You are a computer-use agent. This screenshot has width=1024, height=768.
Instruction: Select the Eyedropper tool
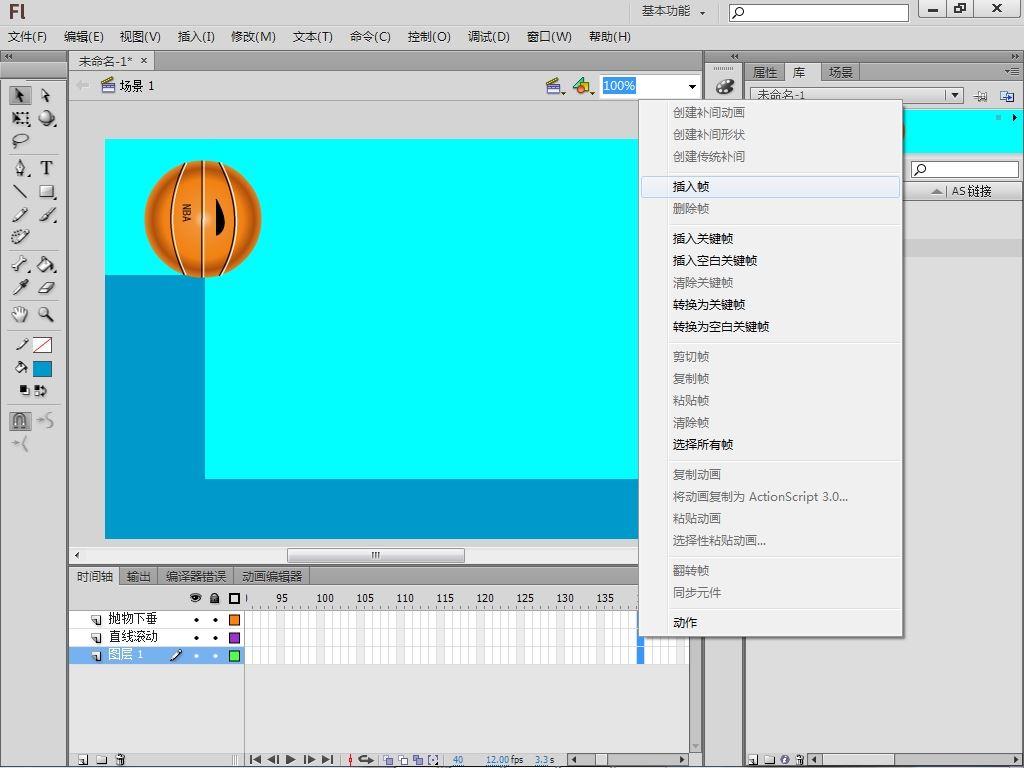click(x=20, y=287)
